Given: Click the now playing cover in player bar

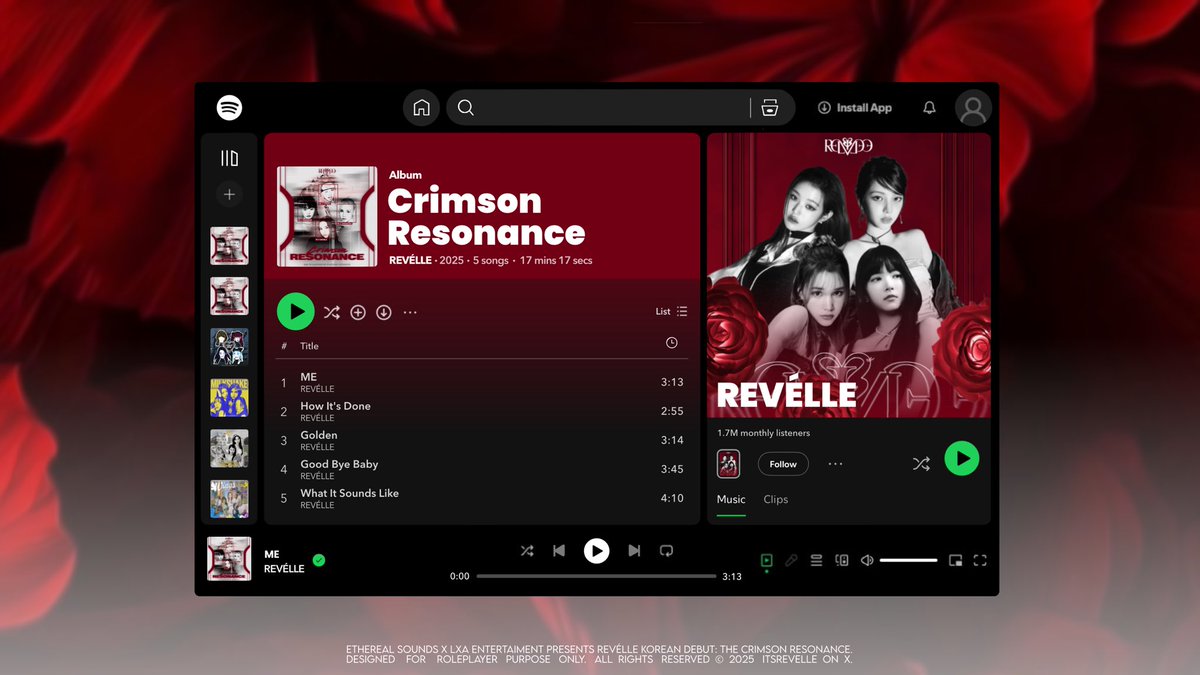Looking at the screenshot, I should (x=229, y=559).
